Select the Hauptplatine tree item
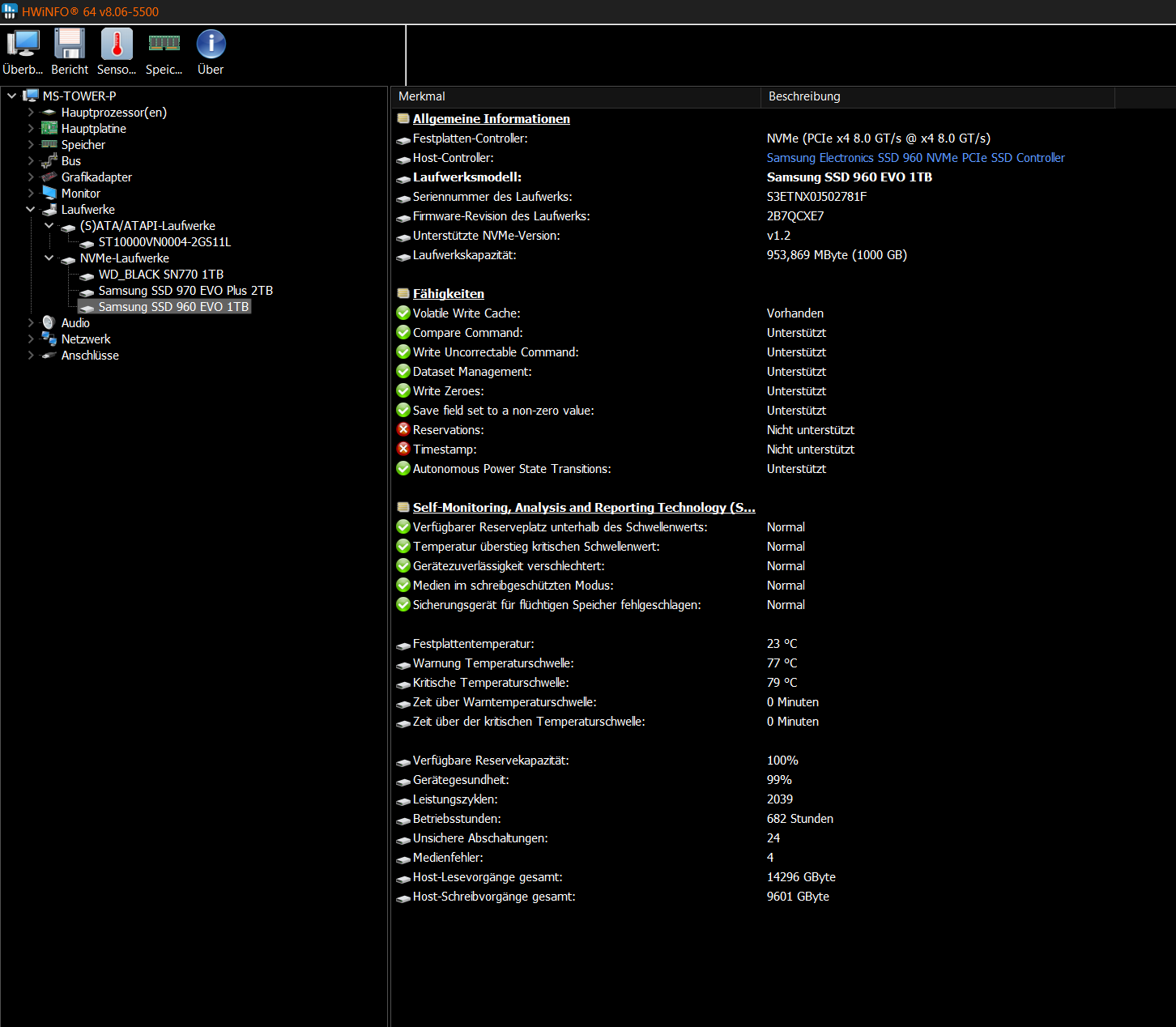The image size is (1176, 1027). (x=94, y=129)
